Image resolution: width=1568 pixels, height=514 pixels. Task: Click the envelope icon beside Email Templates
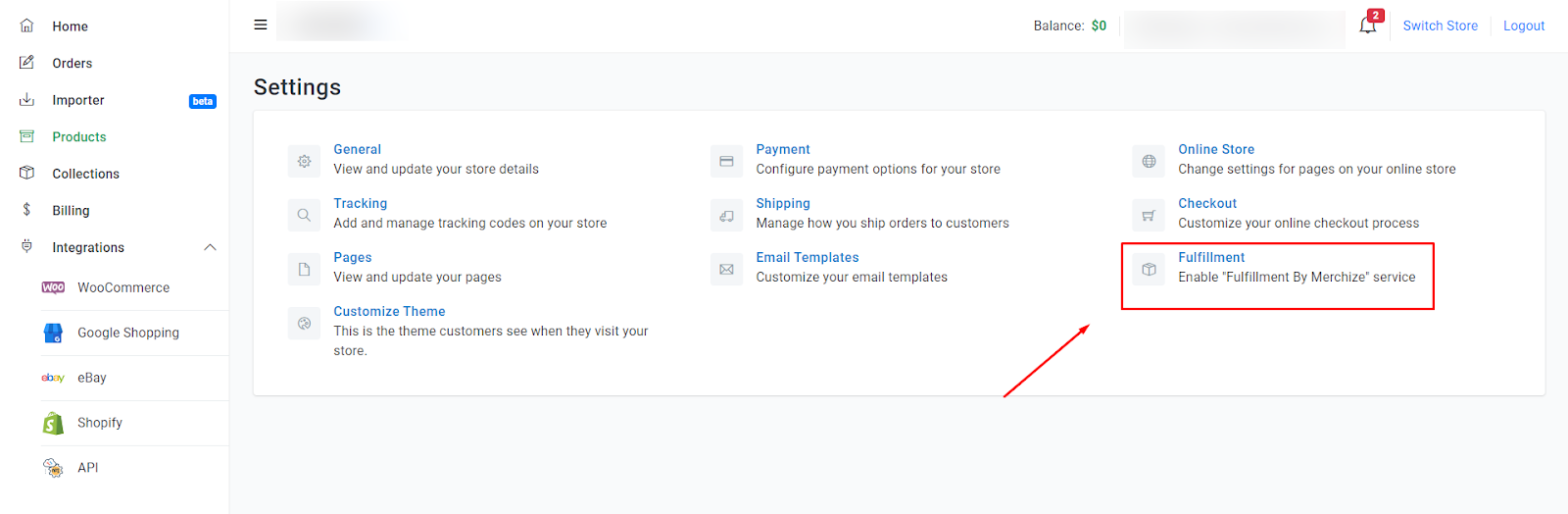point(727,269)
